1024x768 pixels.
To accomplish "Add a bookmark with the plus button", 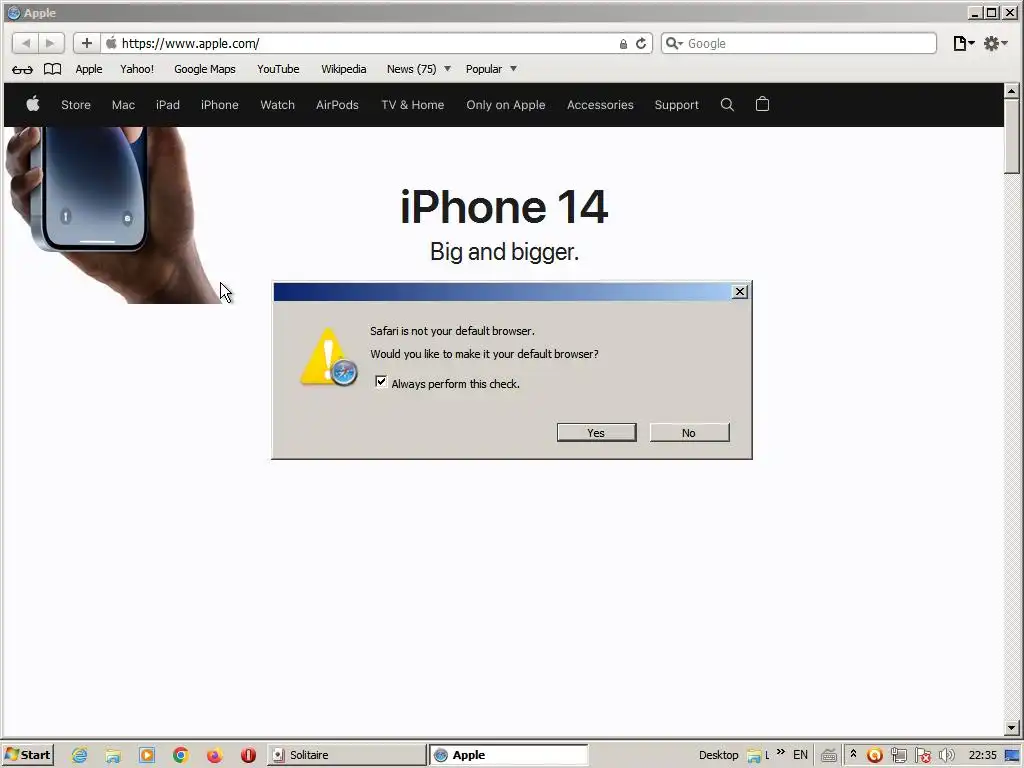I will click(x=86, y=43).
